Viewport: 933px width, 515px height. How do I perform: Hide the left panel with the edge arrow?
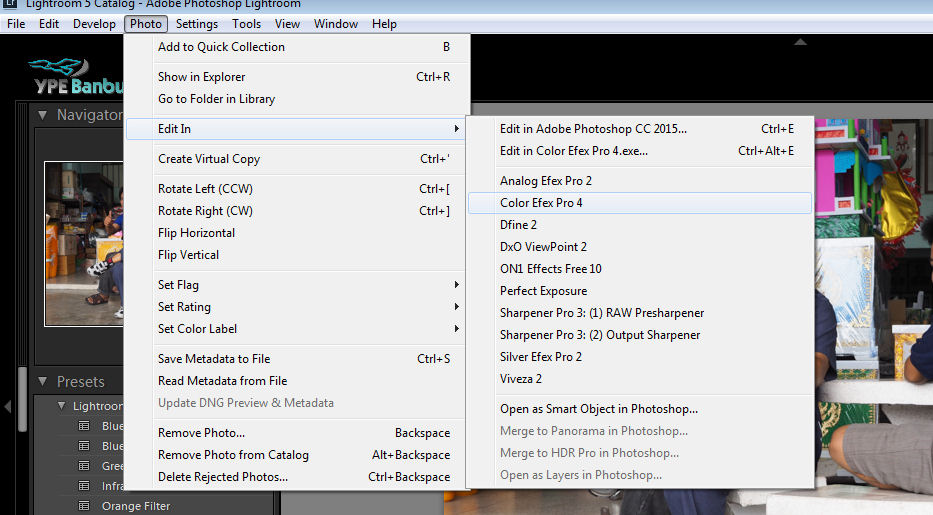(8, 407)
